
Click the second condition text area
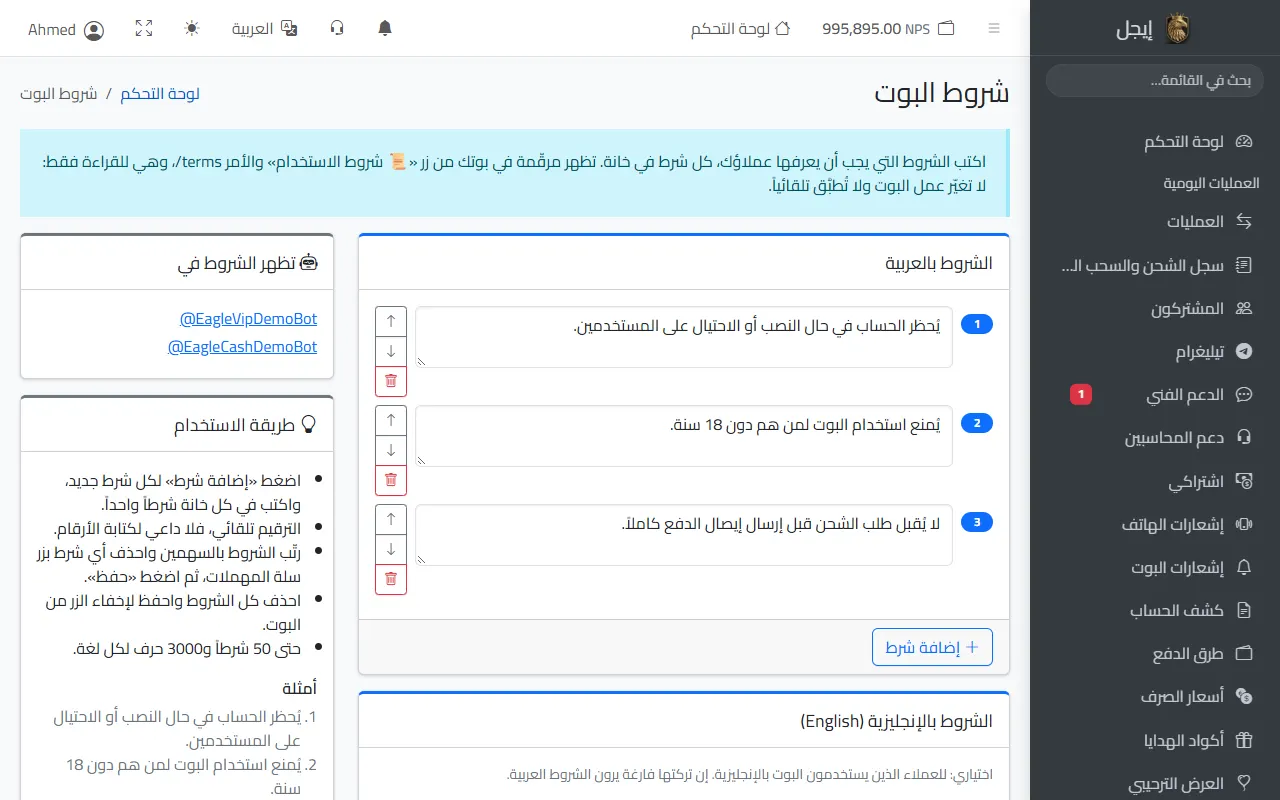pyautogui.click(x=684, y=436)
